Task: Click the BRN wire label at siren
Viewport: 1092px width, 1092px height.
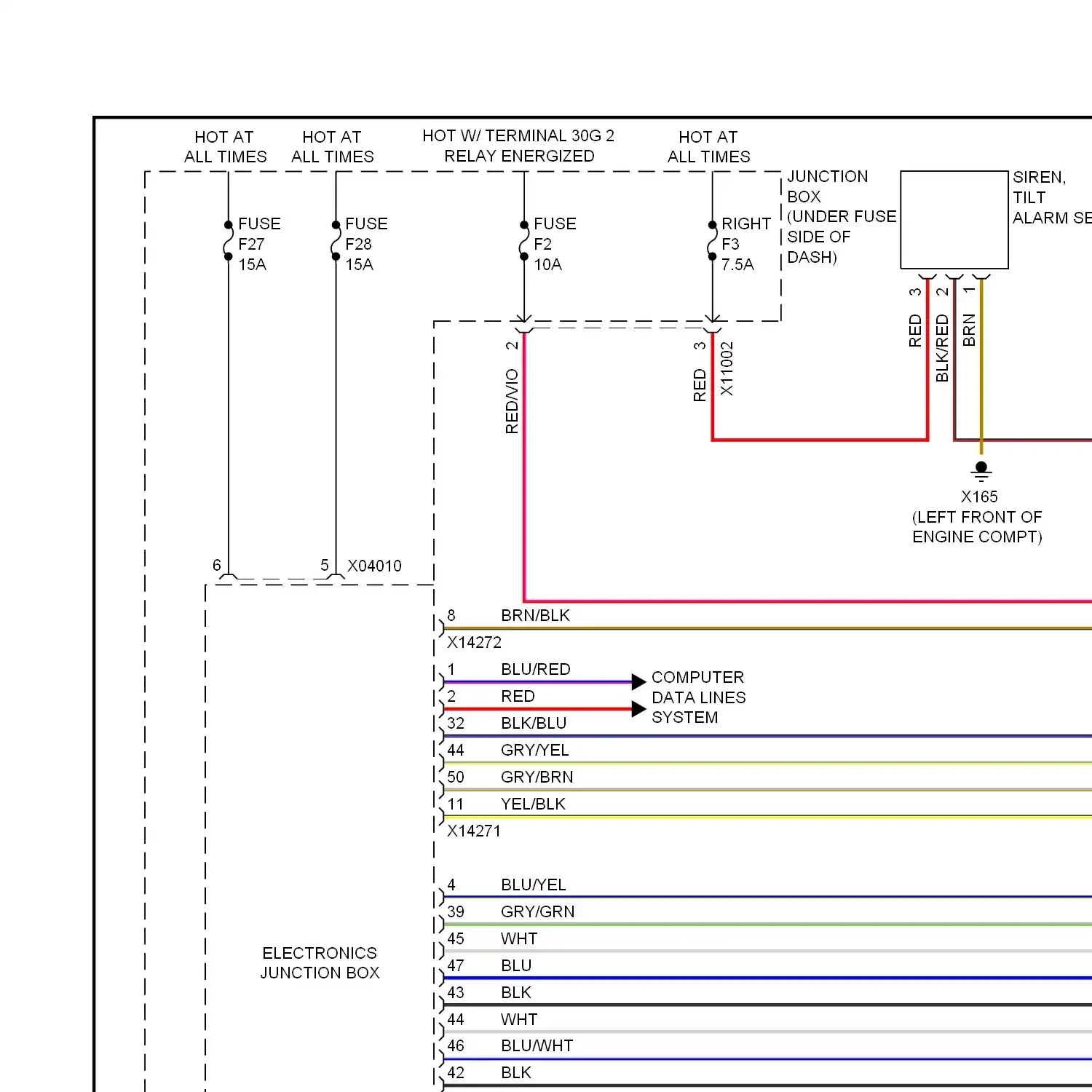Action: (969, 330)
